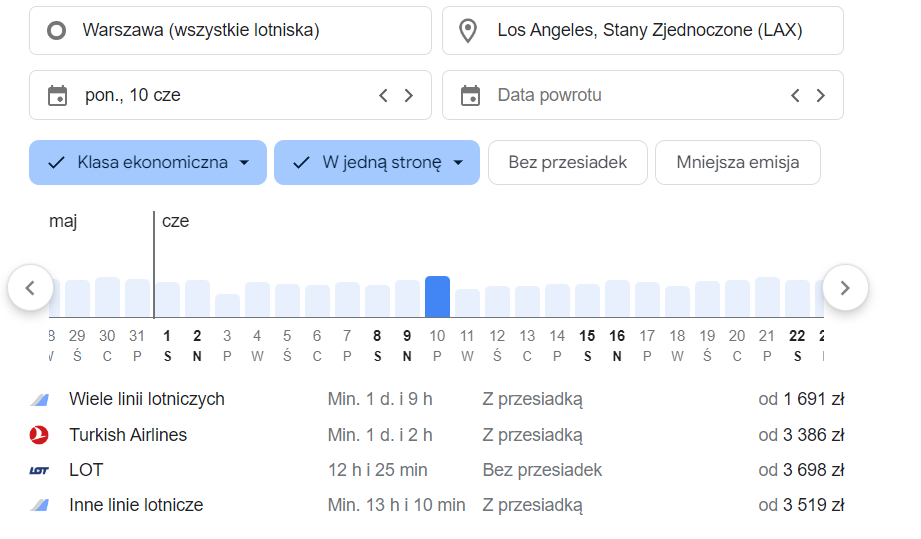
Task: Click the destination map pin icon
Action: click(468, 31)
